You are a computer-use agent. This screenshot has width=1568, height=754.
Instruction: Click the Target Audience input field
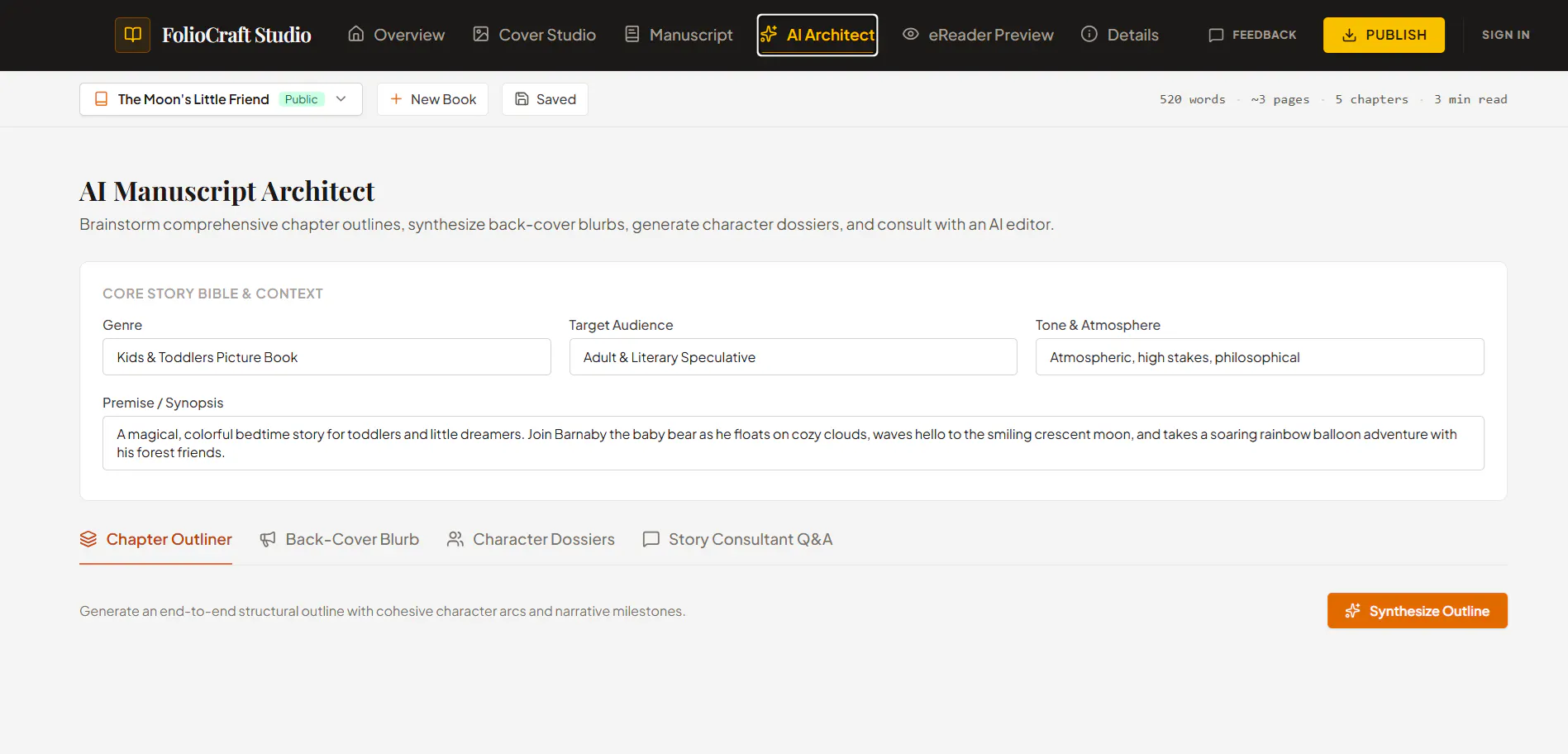click(794, 357)
